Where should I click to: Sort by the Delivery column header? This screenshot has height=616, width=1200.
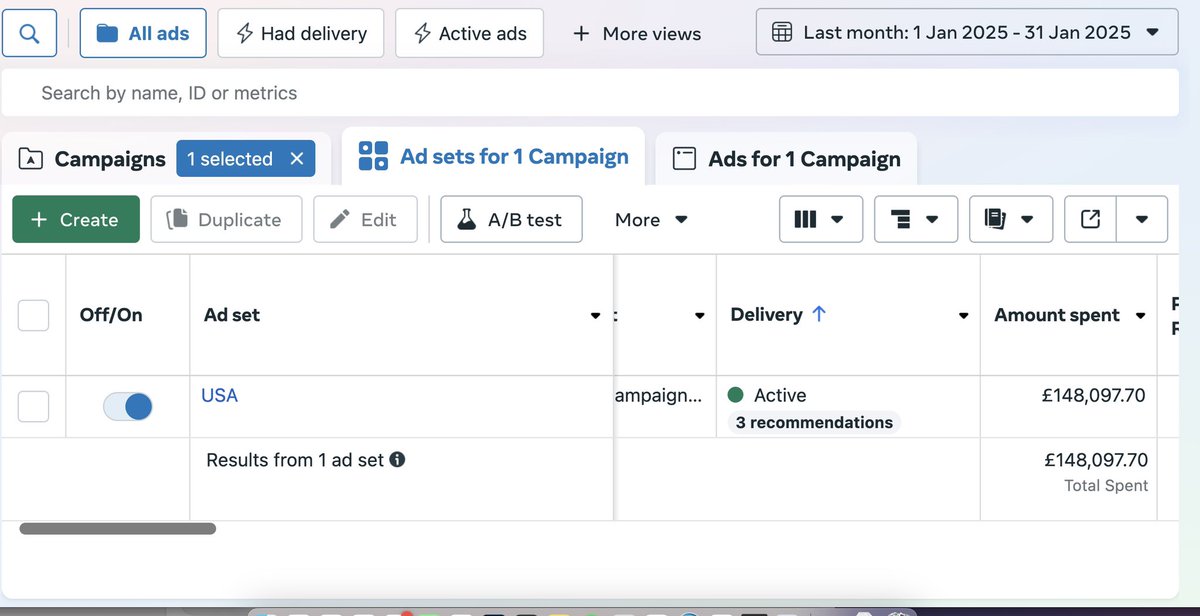click(779, 315)
